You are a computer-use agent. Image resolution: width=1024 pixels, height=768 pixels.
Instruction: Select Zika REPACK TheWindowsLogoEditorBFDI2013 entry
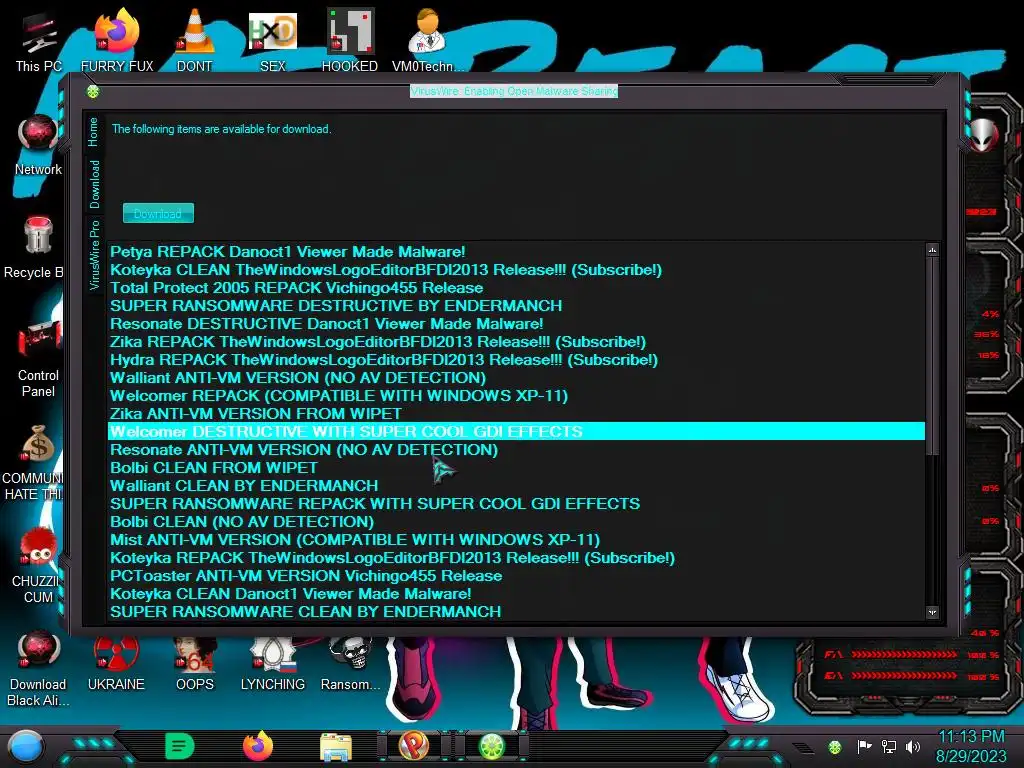click(516, 342)
